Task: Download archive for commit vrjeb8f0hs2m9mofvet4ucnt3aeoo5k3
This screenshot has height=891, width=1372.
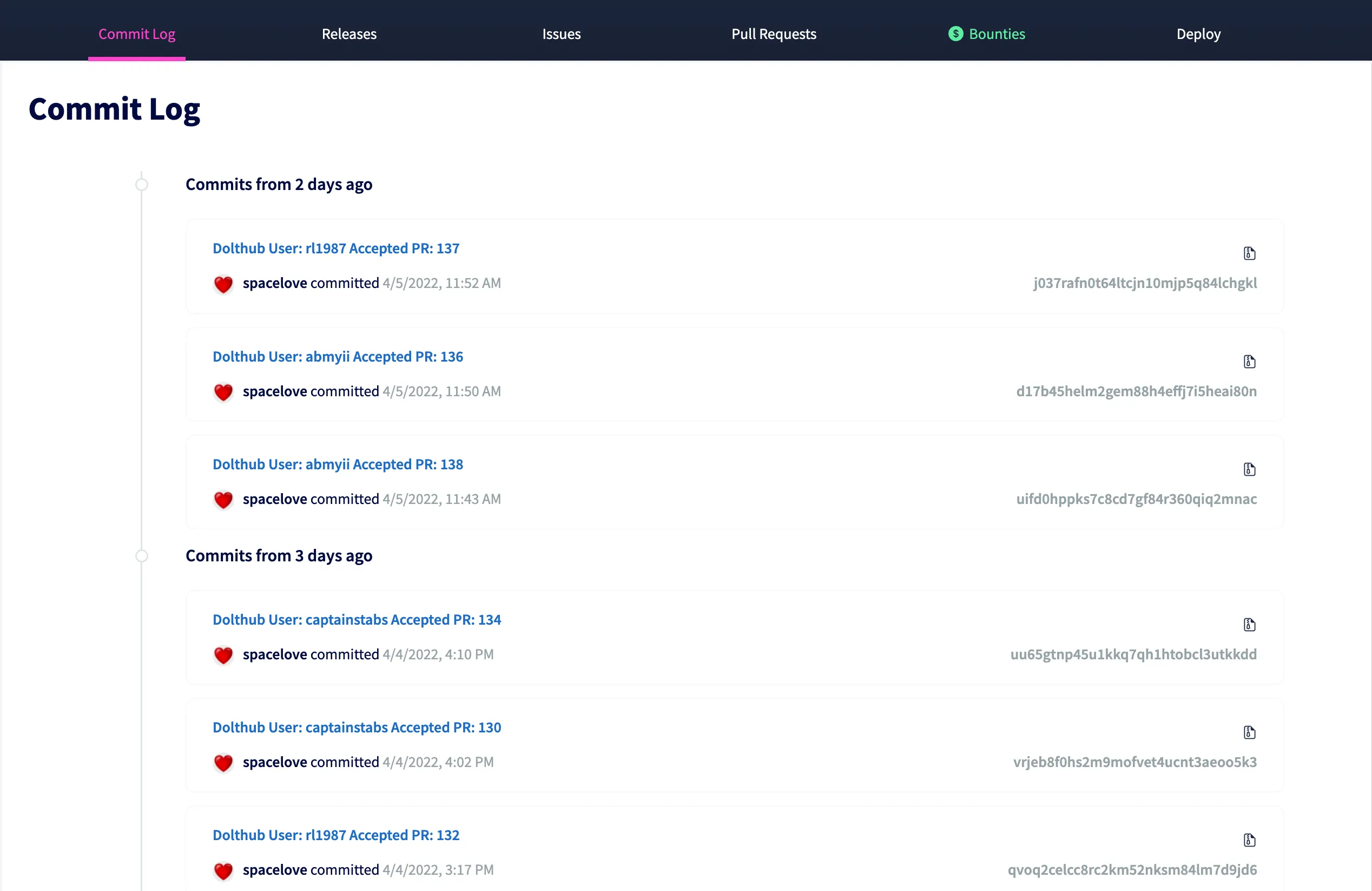Action: [x=1249, y=732]
